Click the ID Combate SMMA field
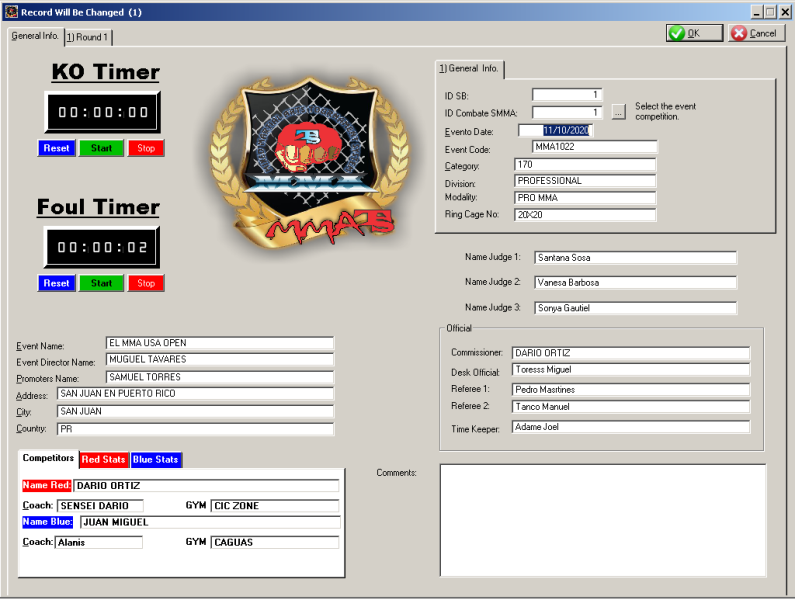 click(x=567, y=112)
